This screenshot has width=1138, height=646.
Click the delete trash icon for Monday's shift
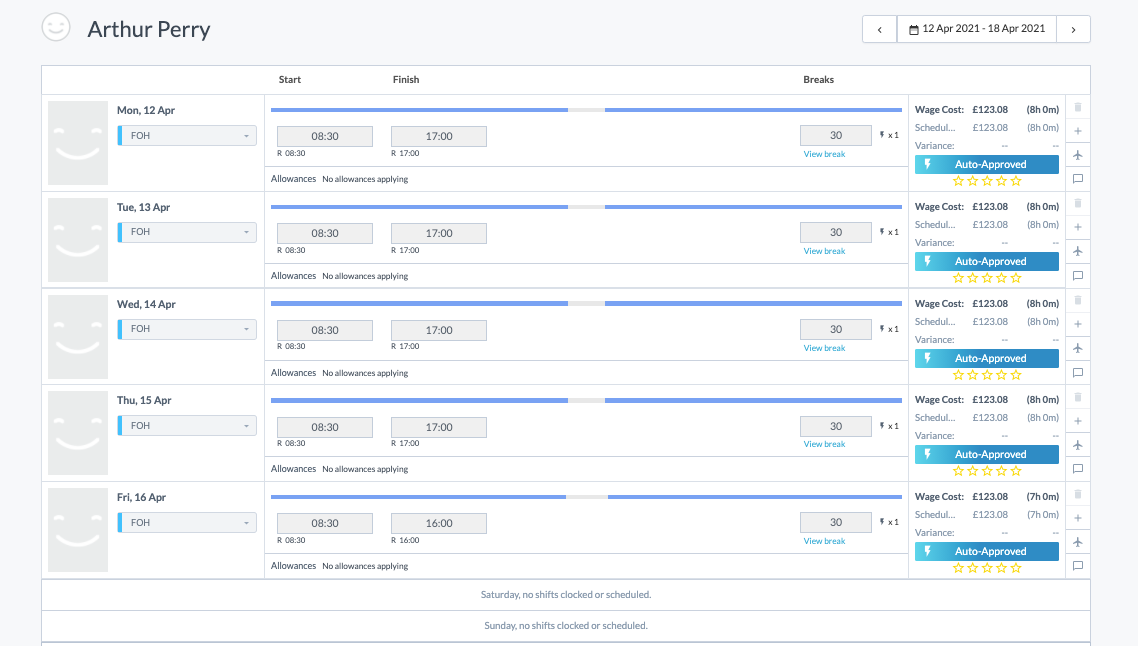click(1077, 107)
